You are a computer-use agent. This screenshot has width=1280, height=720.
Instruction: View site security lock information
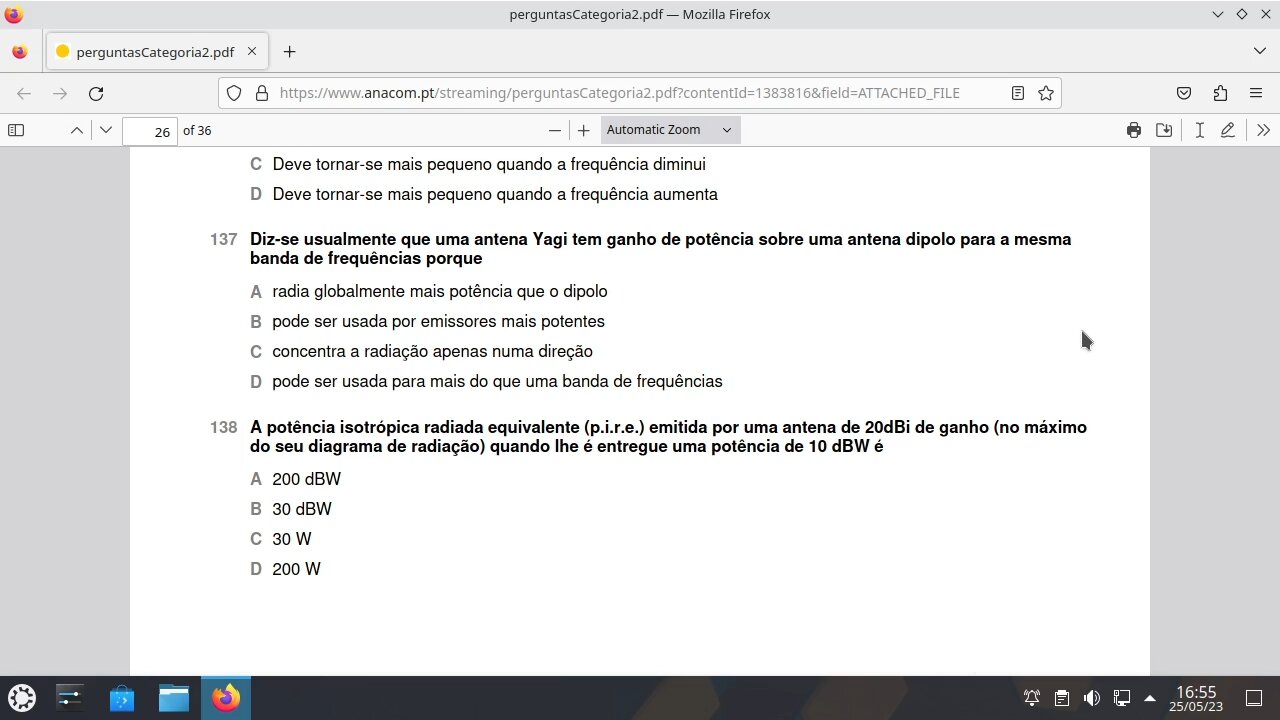click(262, 93)
